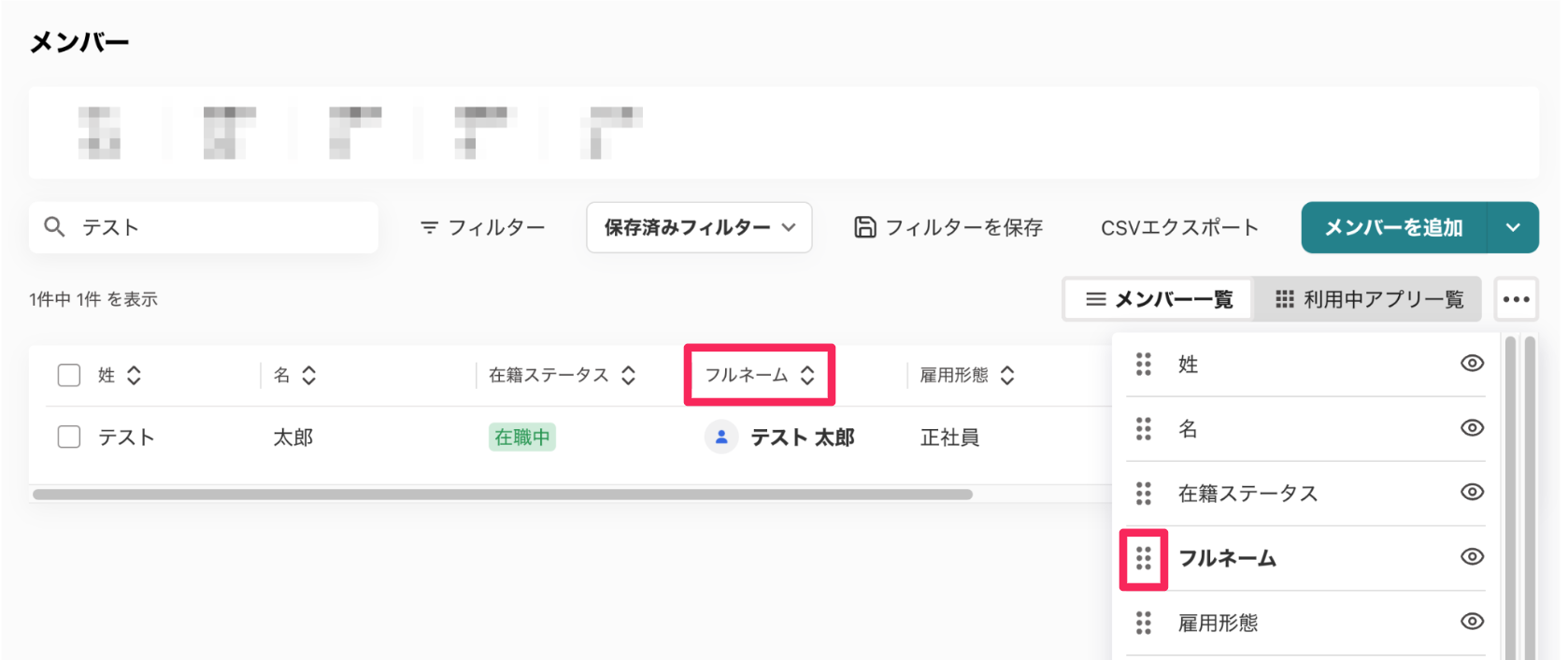
Task: Click the search magnifier icon
Action: (x=55, y=227)
